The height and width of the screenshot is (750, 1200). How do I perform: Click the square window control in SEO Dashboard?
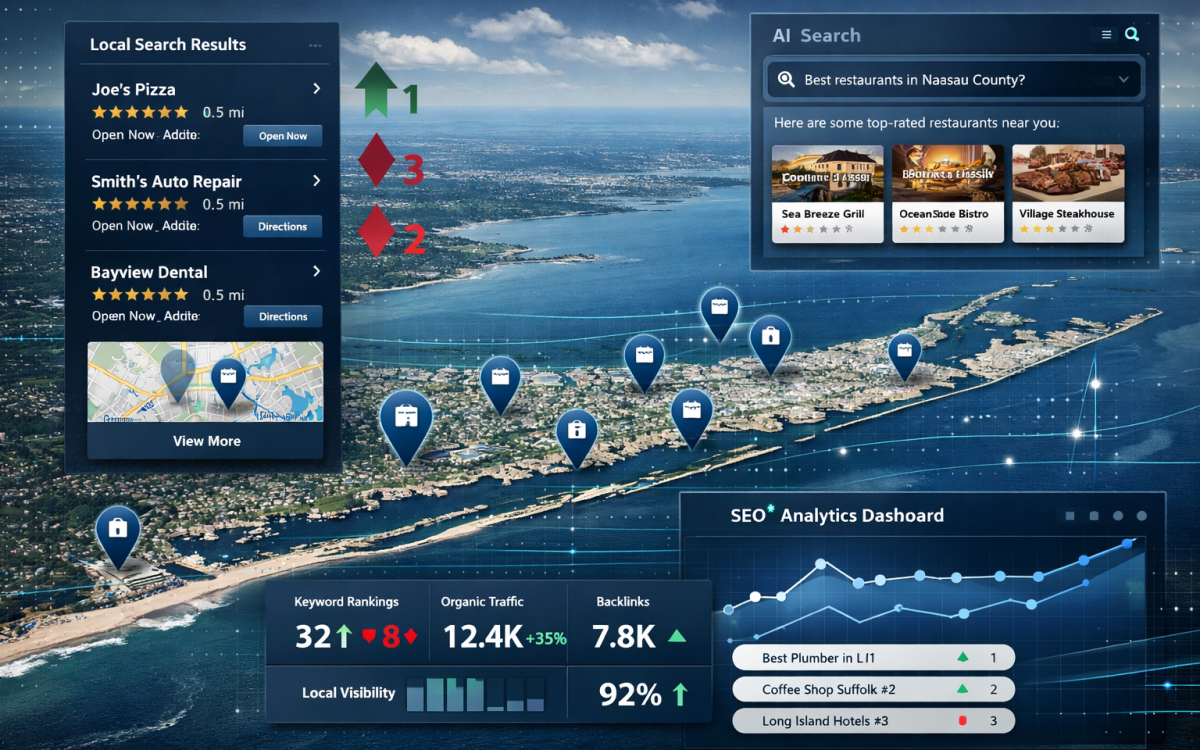point(1070,516)
